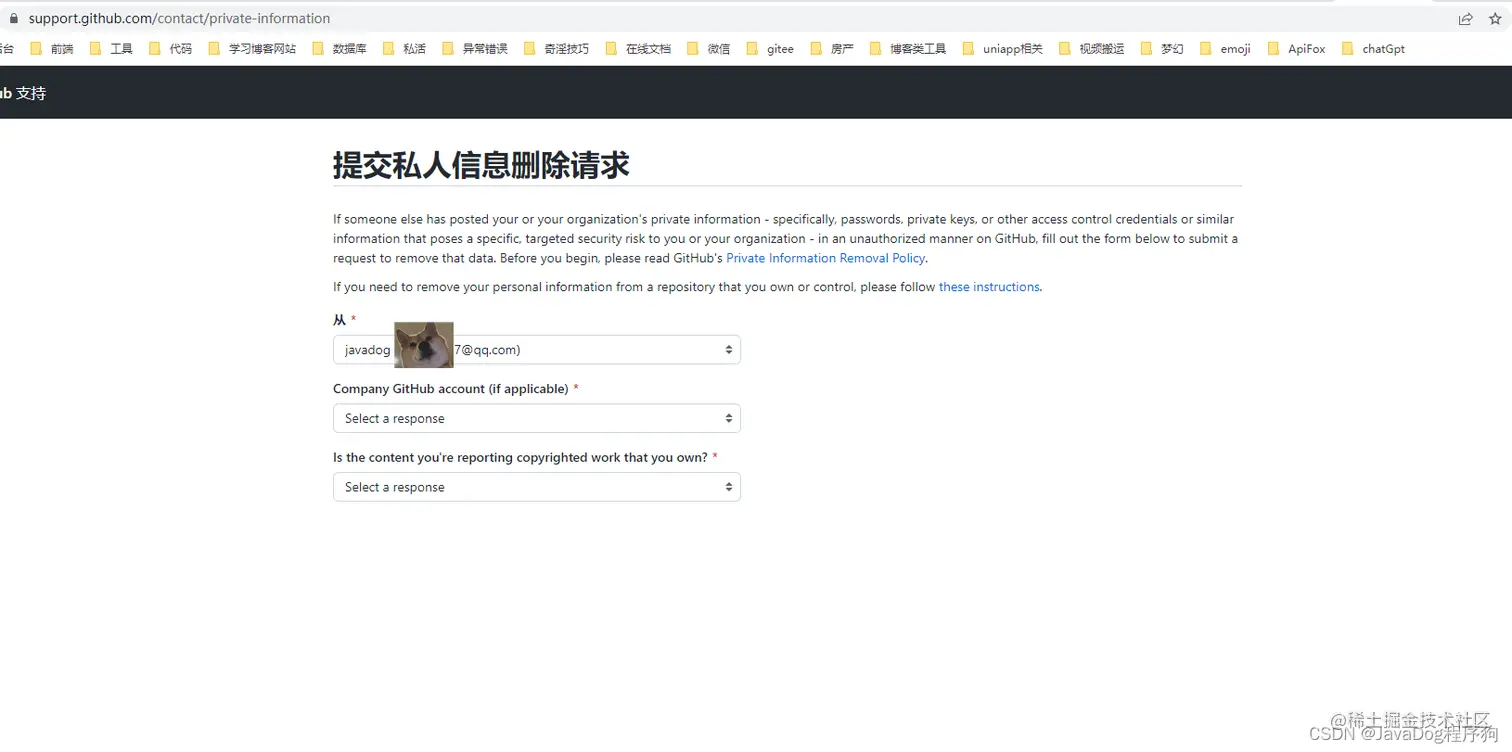Open the Private Information Removal Policy link

(825, 258)
